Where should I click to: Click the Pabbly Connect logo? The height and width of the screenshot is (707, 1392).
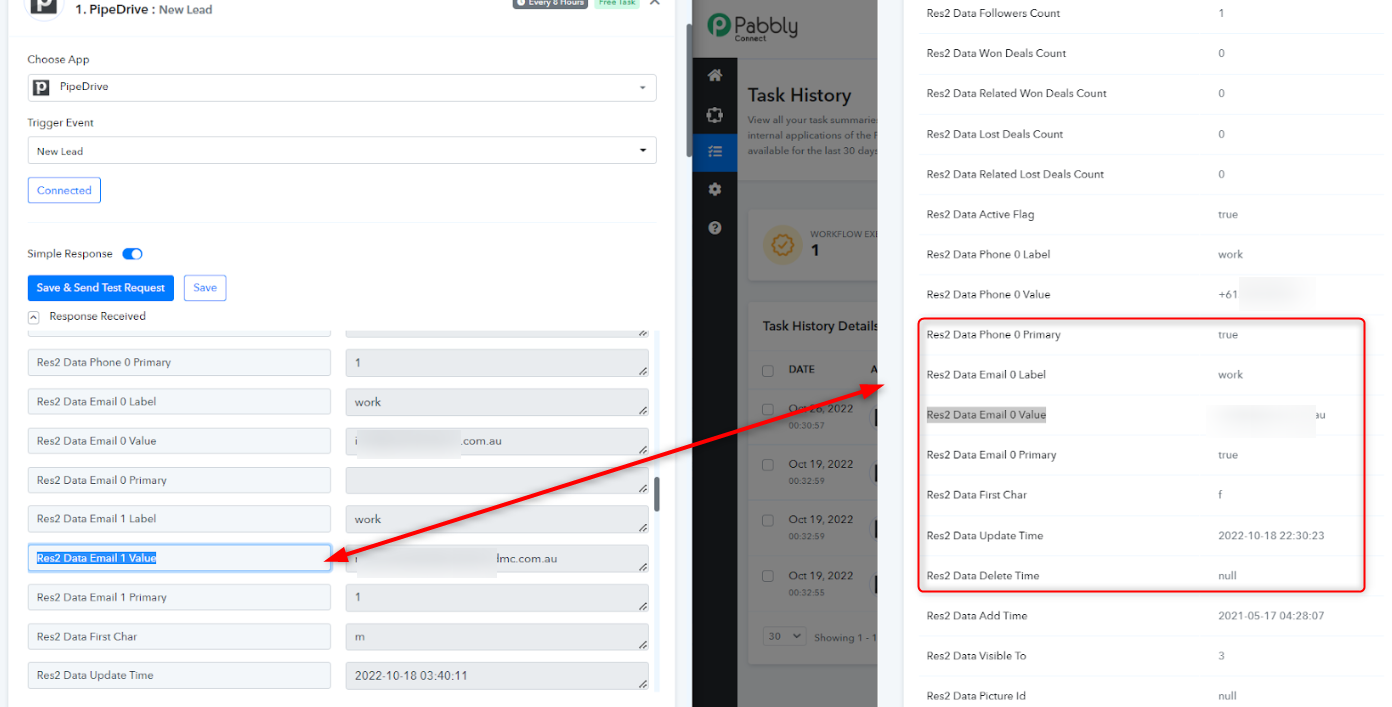[753, 26]
